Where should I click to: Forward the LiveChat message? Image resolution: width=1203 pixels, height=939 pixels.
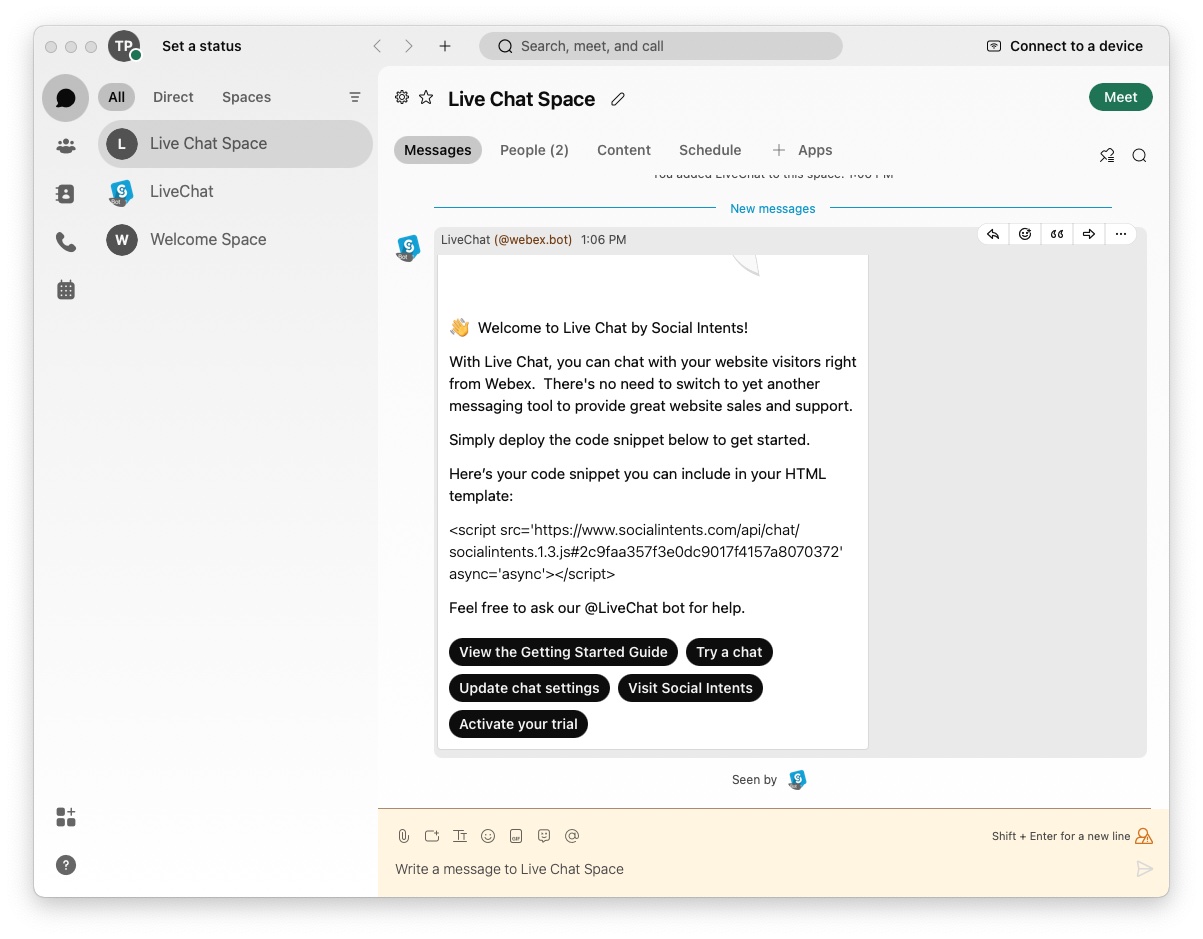[1089, 234]
